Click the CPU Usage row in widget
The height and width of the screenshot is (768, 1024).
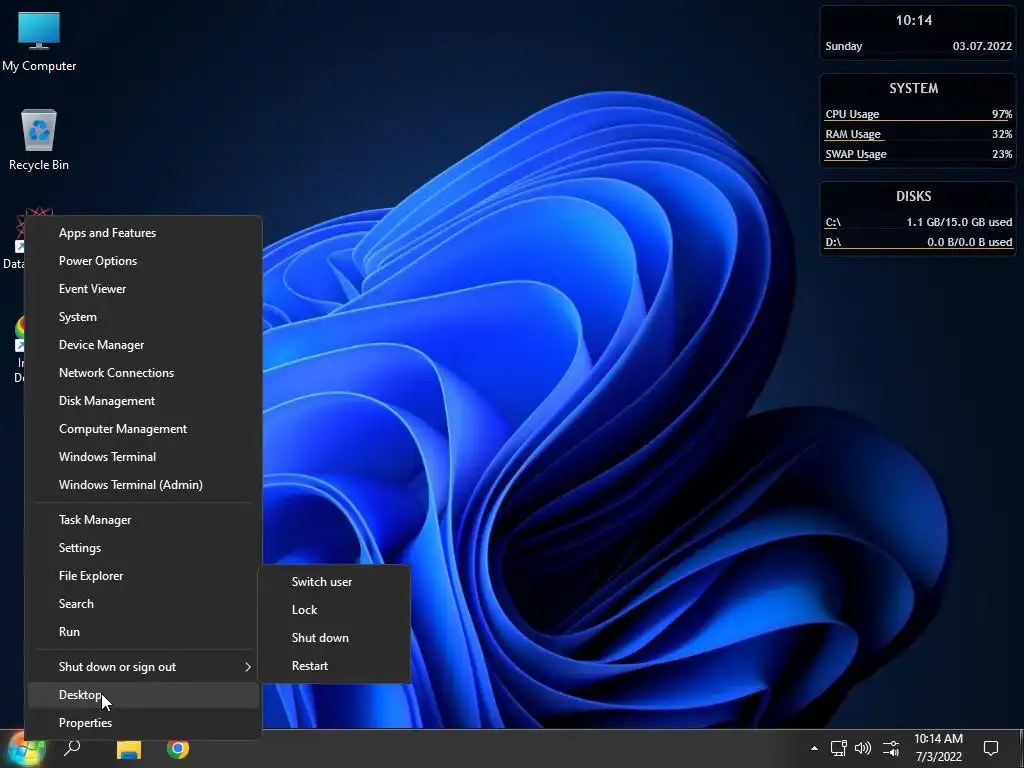tap(918, 114)
